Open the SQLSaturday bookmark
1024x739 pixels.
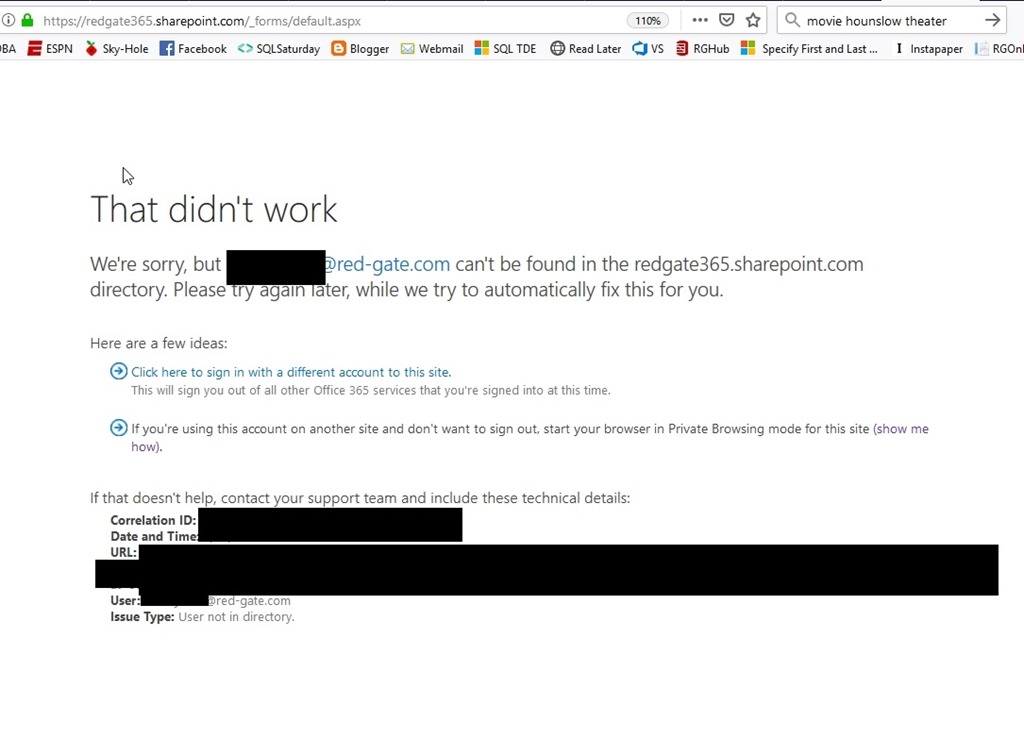279,48
